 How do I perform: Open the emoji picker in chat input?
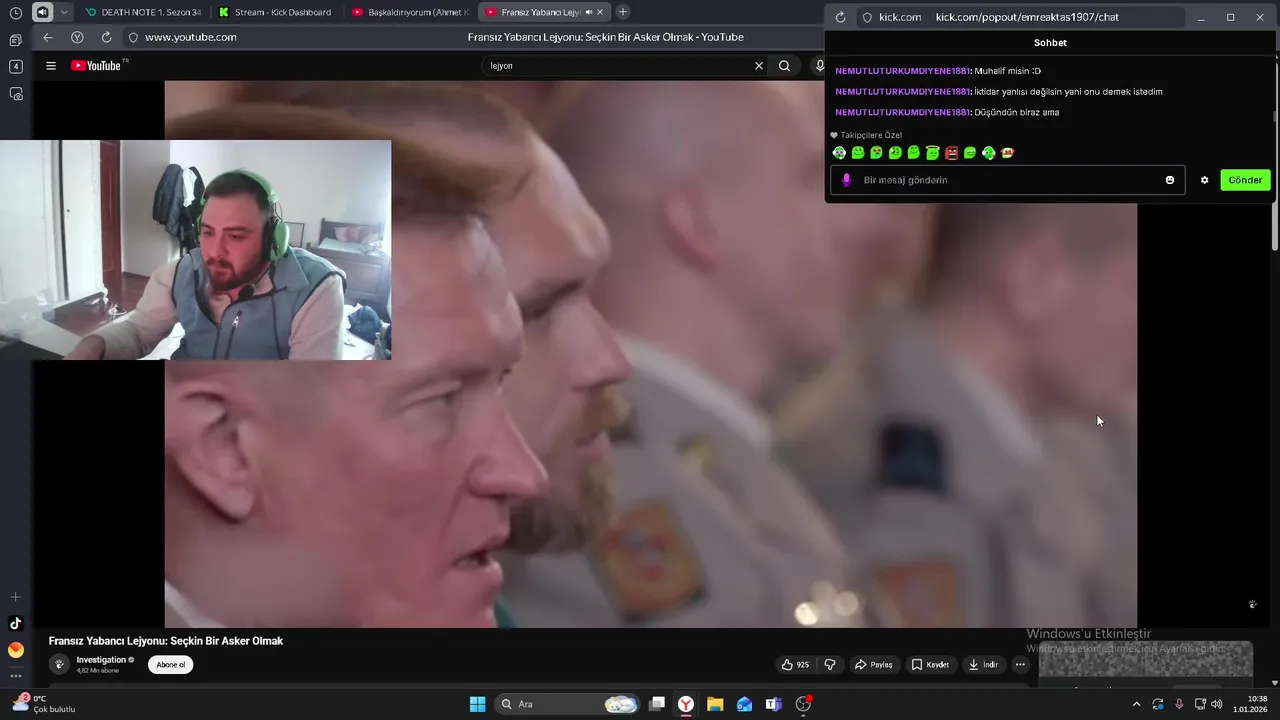pos(1170,180)
